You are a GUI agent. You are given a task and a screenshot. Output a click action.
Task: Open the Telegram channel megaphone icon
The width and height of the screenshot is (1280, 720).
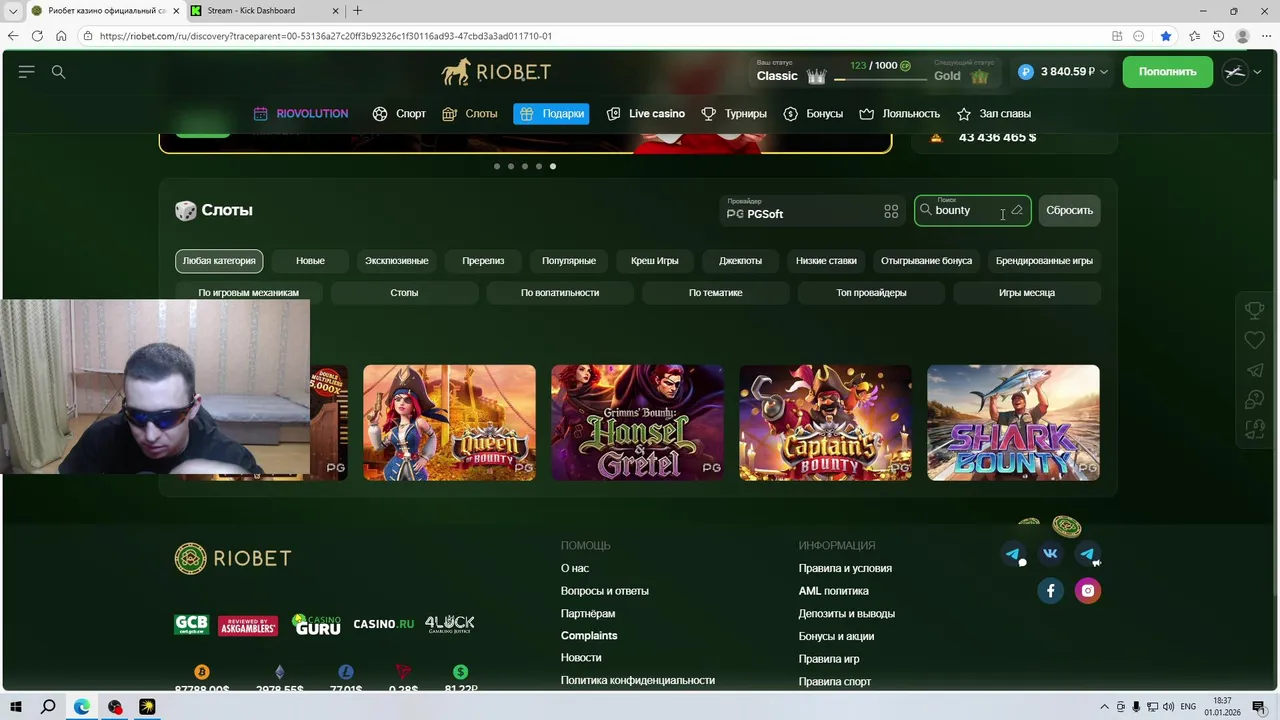(1088, 553)
